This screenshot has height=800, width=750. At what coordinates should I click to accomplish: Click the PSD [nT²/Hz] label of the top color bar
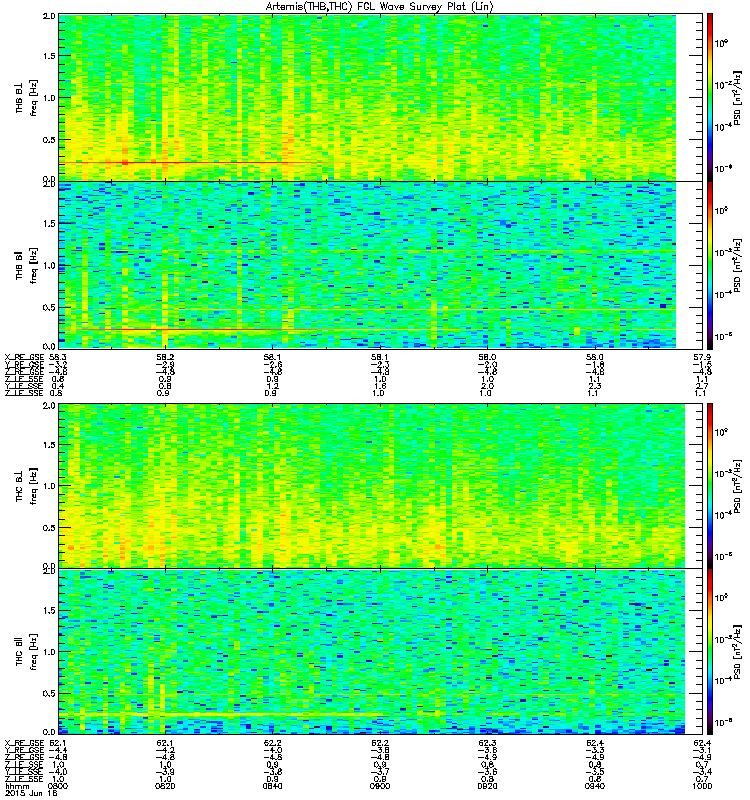click(x=737, y=97)
